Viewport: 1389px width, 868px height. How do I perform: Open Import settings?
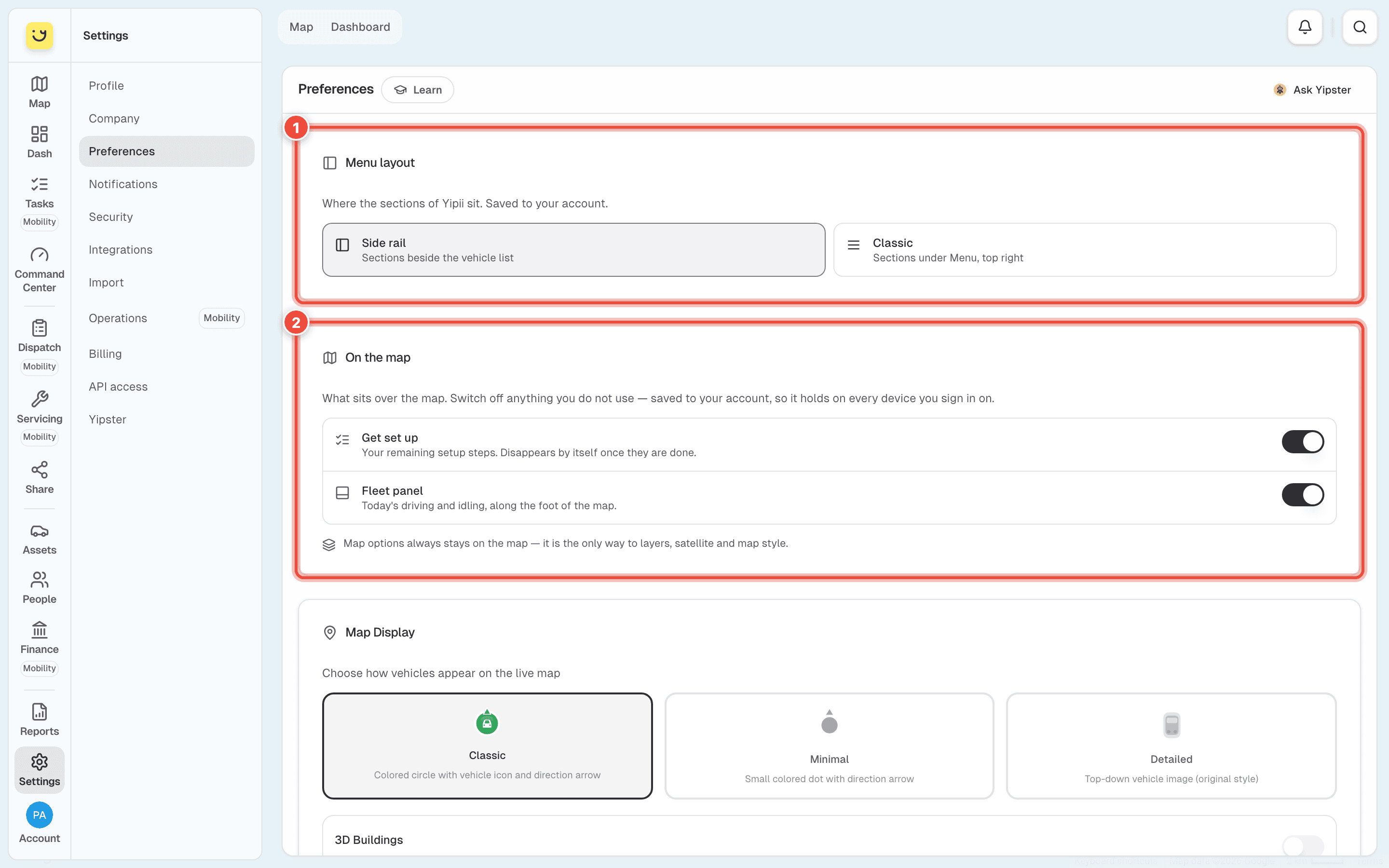(x=166, y=282)
